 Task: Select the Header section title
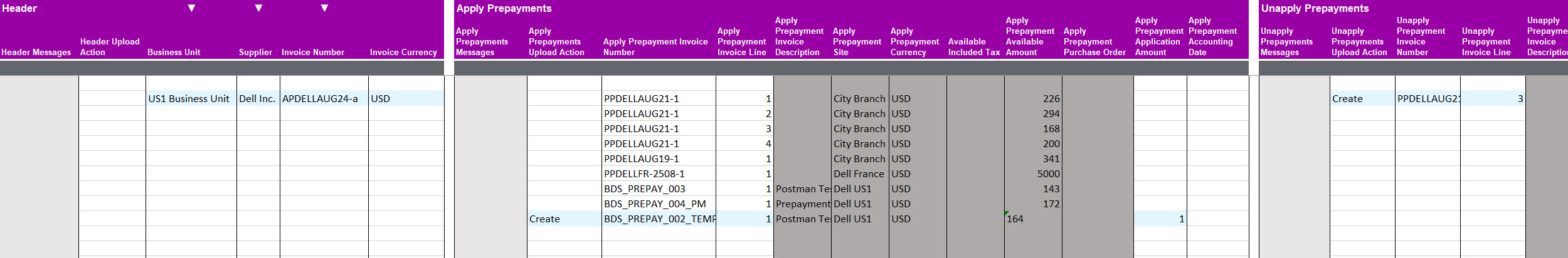click(19, 8)
